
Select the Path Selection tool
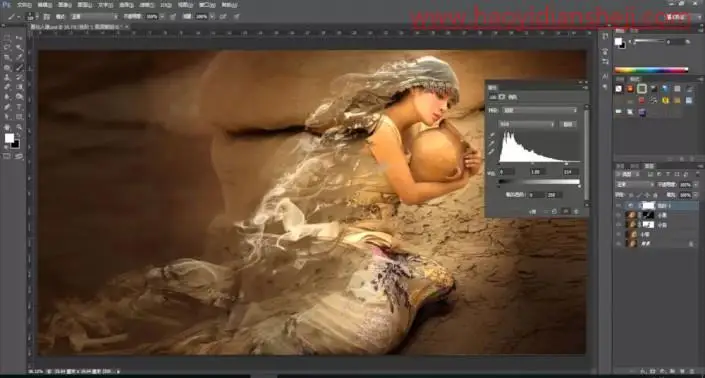pos(7,116)
